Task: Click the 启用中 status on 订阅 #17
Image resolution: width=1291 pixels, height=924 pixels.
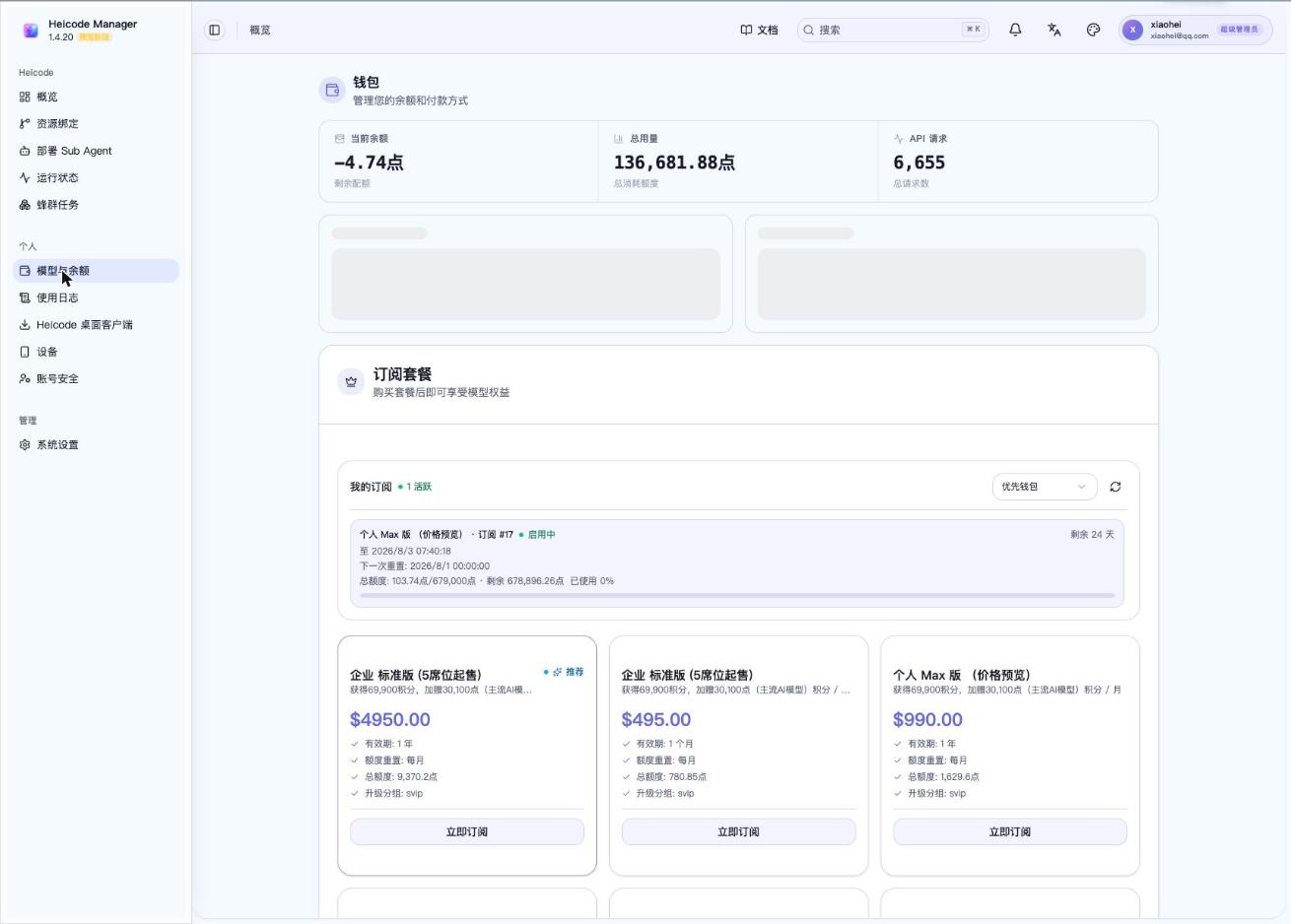Action: (x=537, y=534)
